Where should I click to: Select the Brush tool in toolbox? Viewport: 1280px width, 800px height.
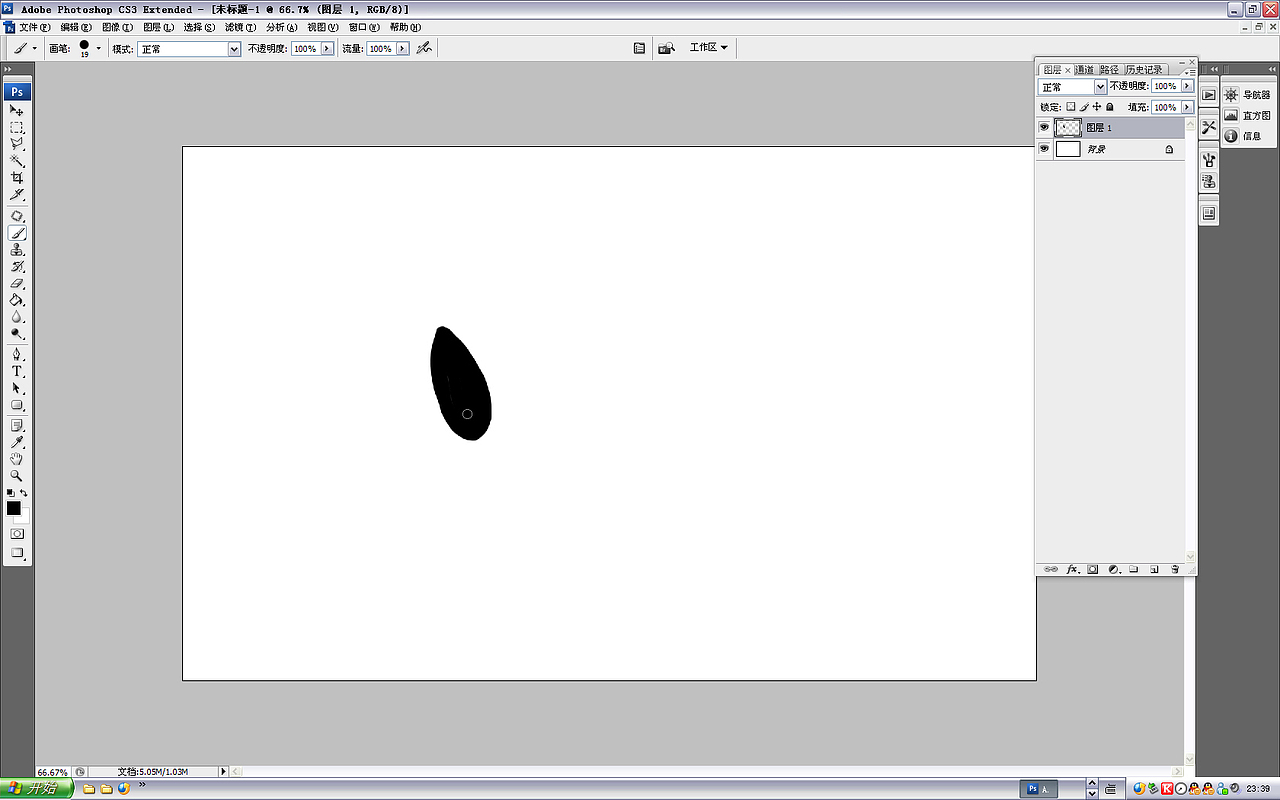pyautogui.click(x=17, y=233)
